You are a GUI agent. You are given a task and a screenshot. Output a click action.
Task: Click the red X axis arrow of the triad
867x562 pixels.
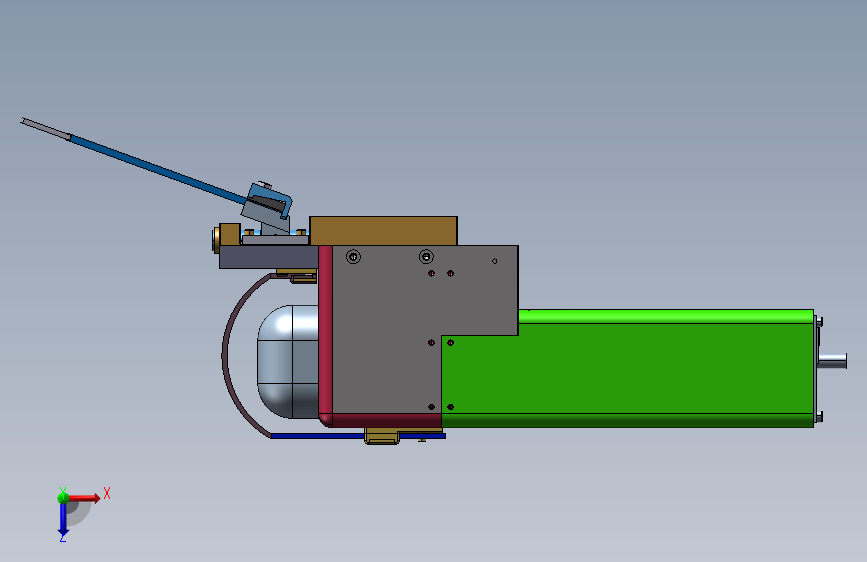pos(84,498)
